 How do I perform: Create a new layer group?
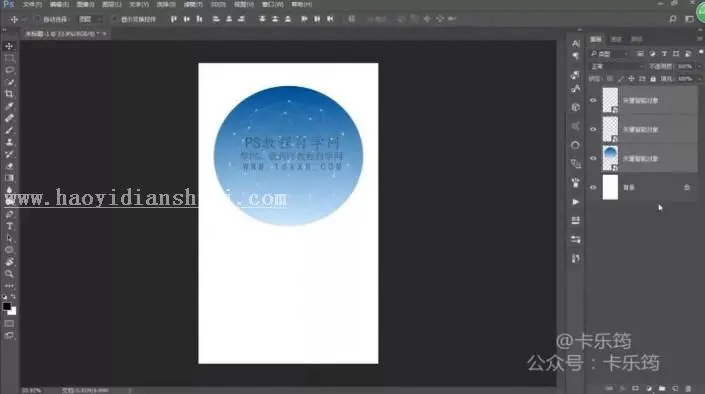pos(662,388)
